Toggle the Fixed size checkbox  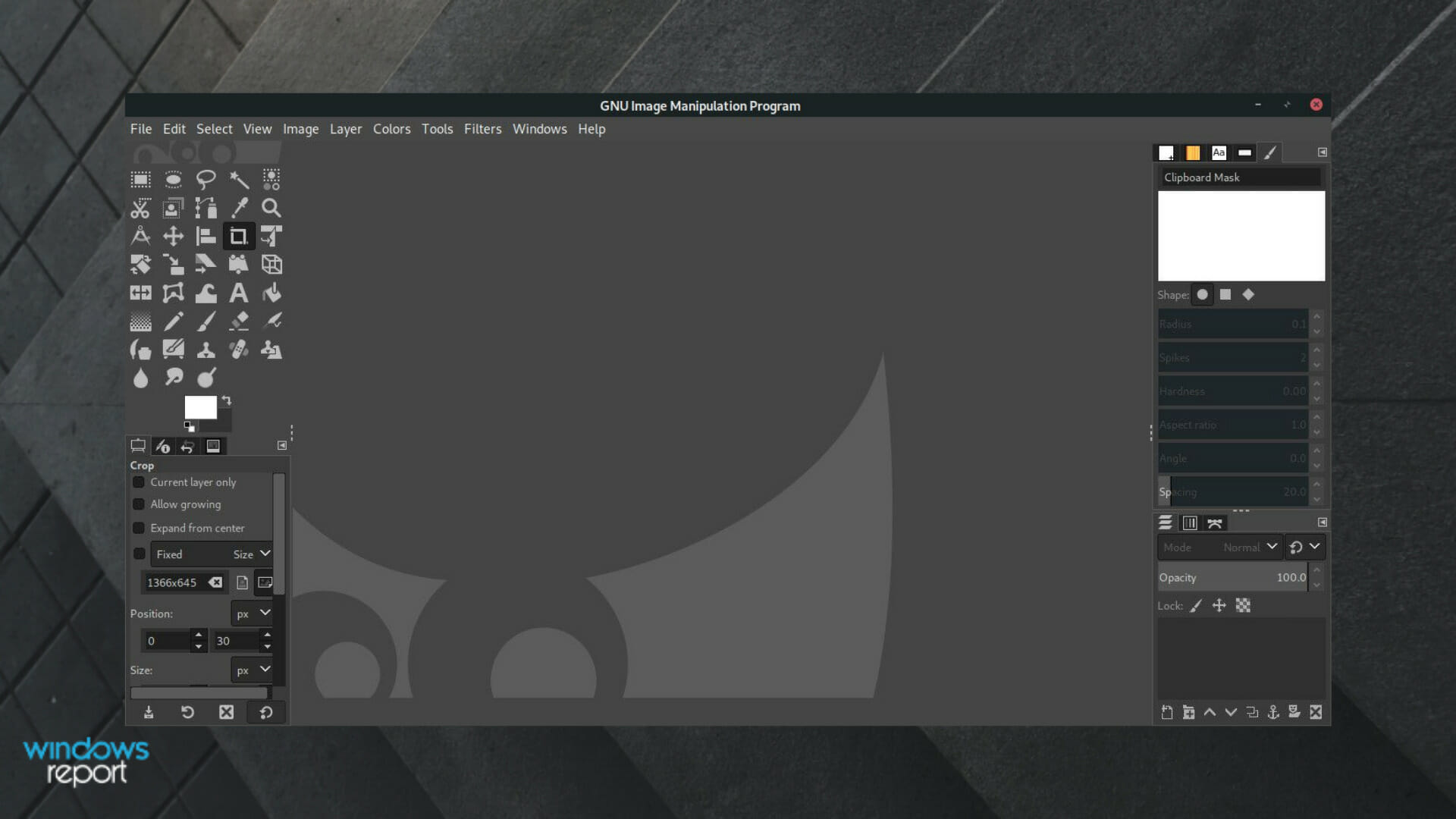click(x=139, y=554)
